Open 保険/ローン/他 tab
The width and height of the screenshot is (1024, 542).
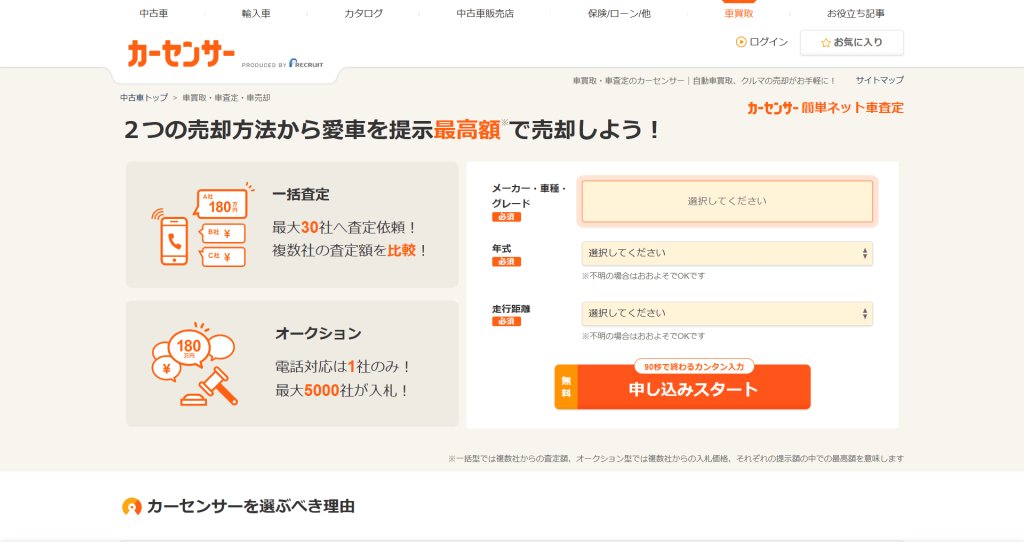(x=619, y=13)
